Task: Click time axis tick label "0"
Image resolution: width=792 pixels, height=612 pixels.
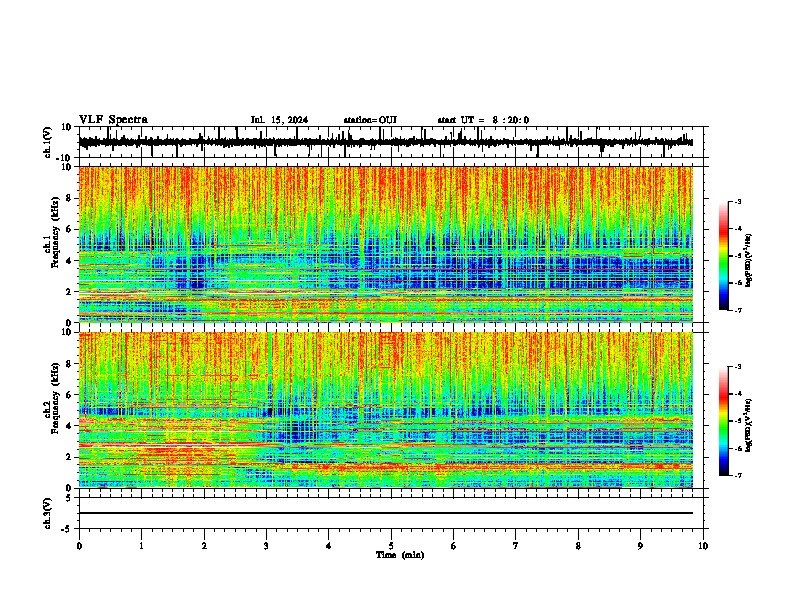Action: click(79, 546)
